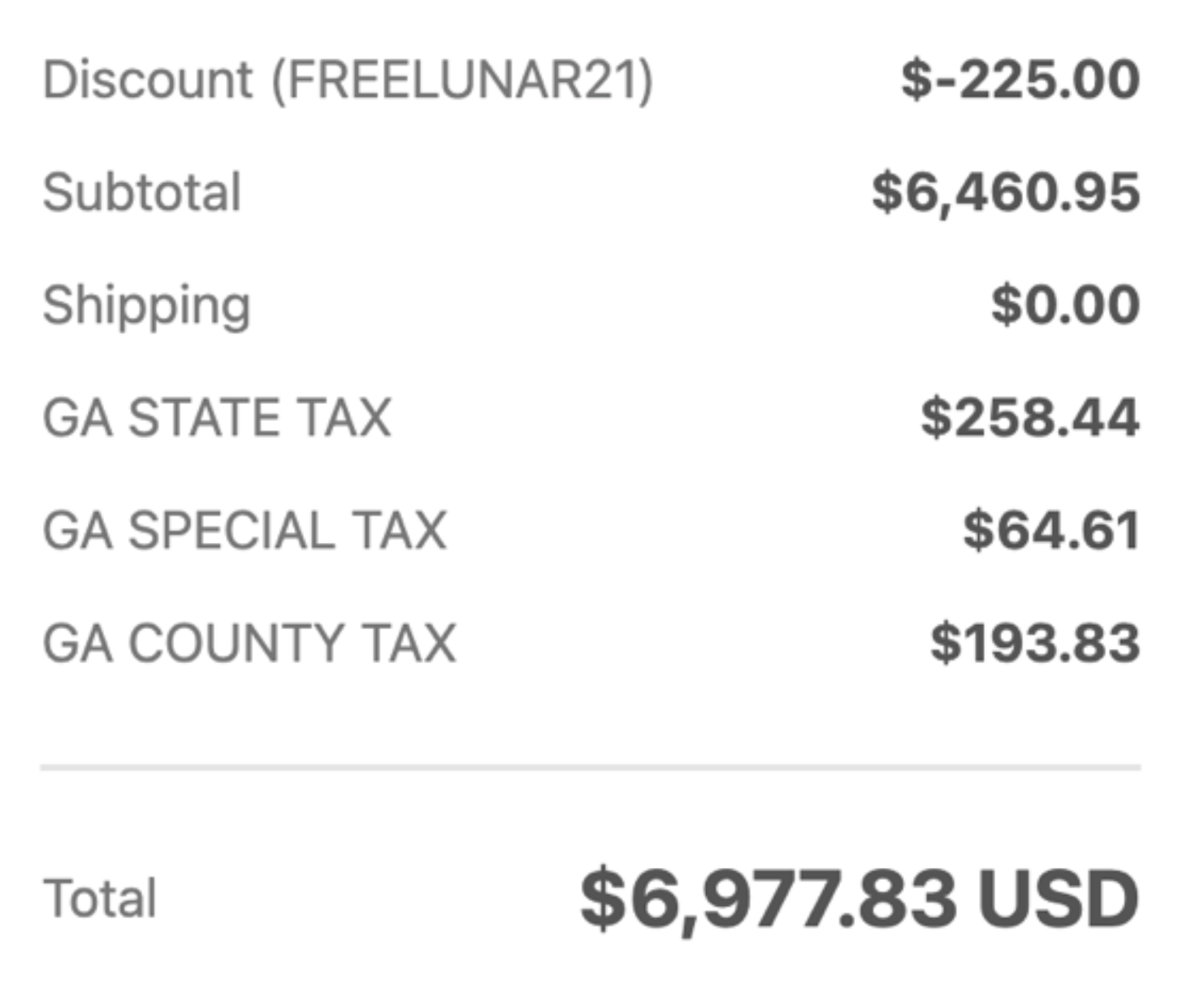Image resolution: width=1204 pixels, height=1006 pixels.
Task: Select the $258.44 state tax amount
Action: tap(1029, 418)
